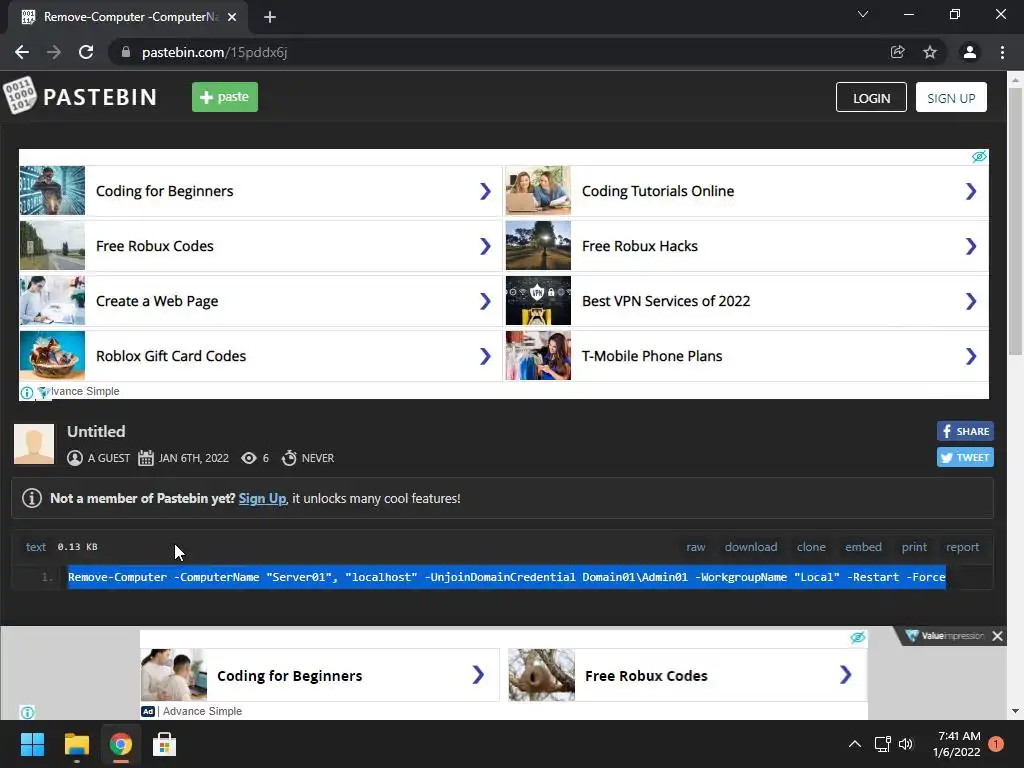Open Best VPN Services of 2022 ad

(746, 301)
